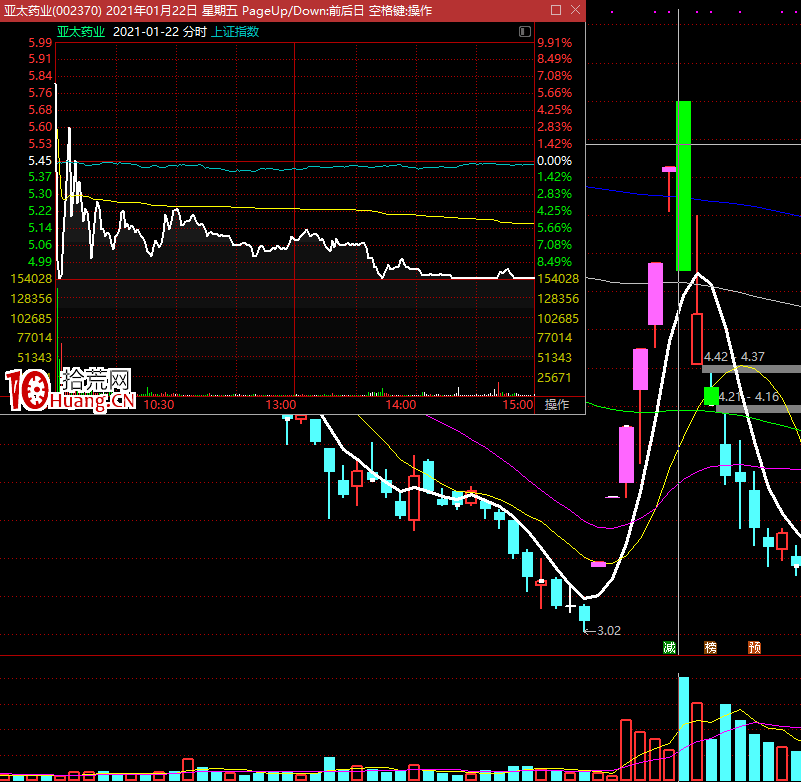Viewport: 801px width, 782px height.
Task: Click the 4.42 - 4.37 gap annotation
Action: 735,357
